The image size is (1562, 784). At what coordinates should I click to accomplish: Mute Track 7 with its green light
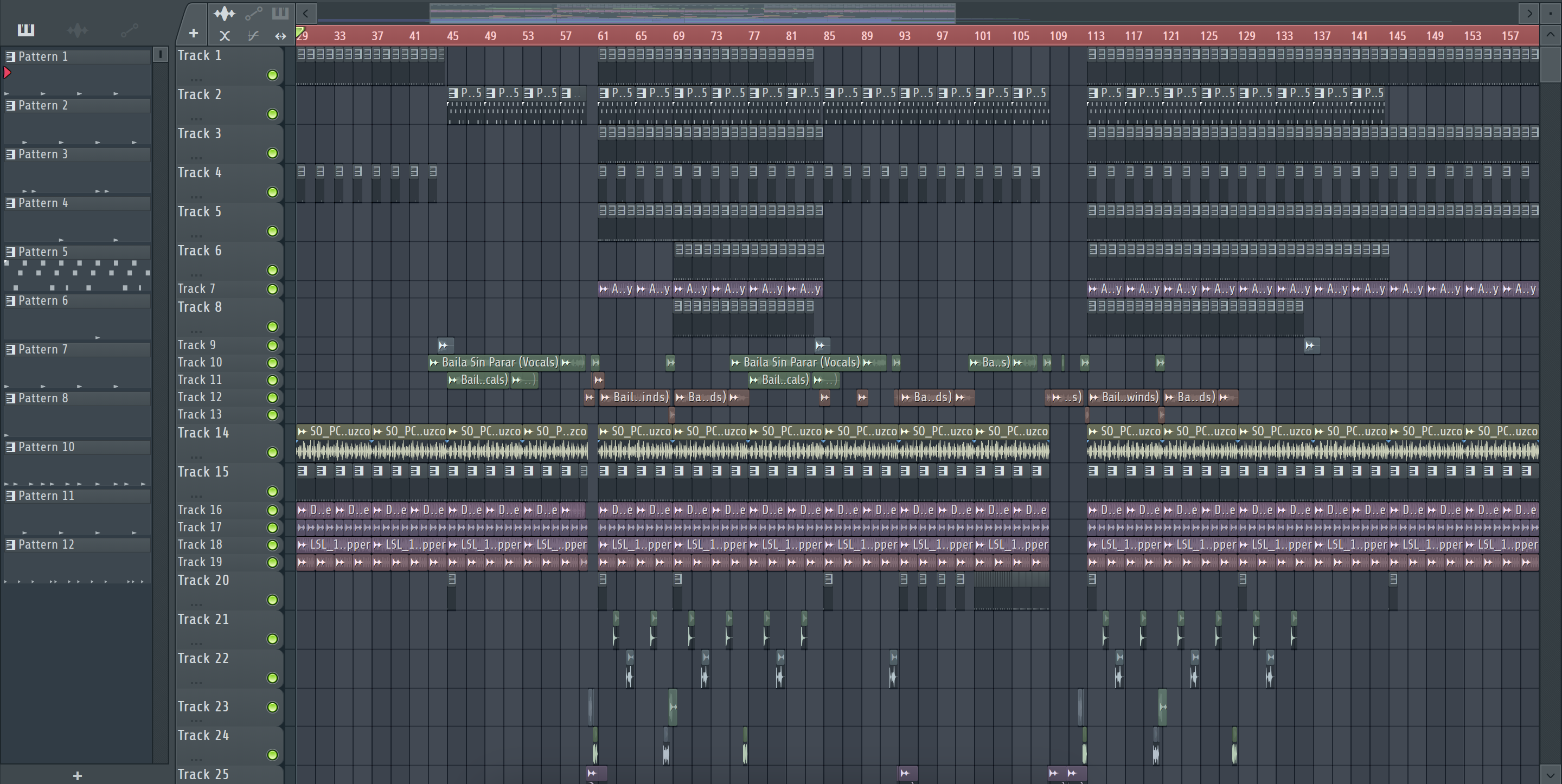coord(272,289)
